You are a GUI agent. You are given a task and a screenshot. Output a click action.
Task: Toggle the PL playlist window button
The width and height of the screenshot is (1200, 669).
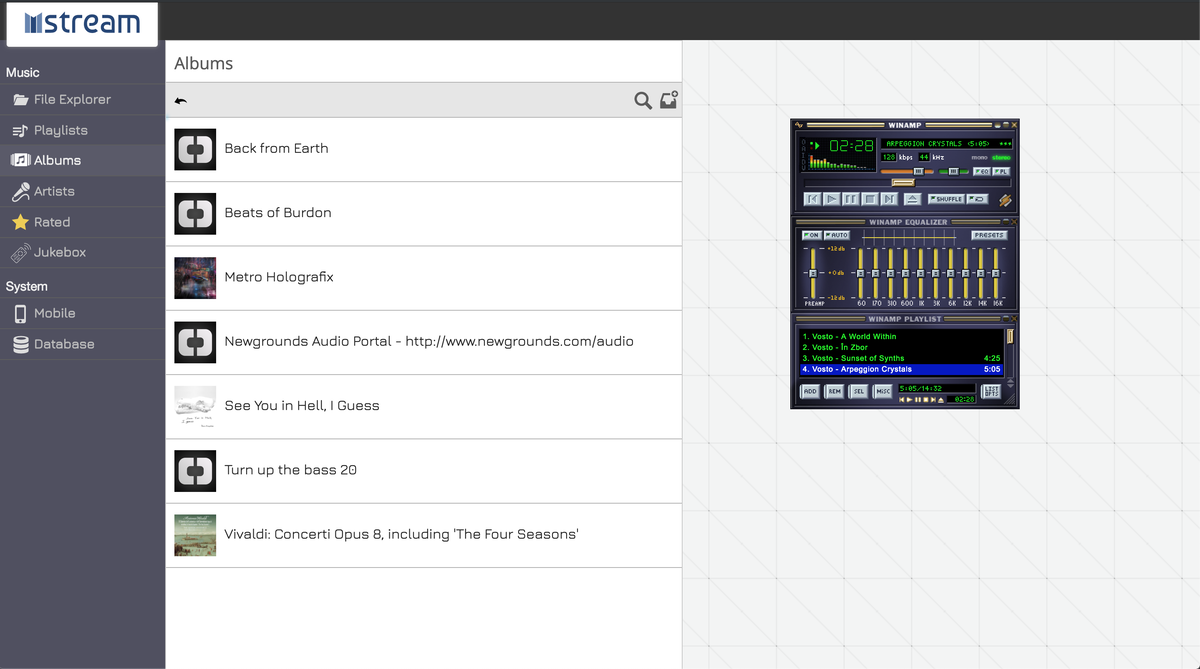1001,172
